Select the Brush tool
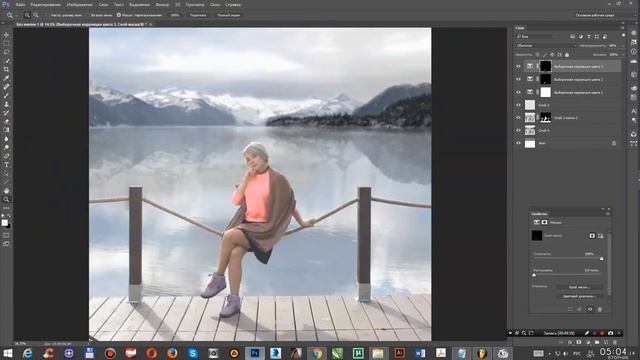This screenshot has width=640, height=360. coord(6,96)
